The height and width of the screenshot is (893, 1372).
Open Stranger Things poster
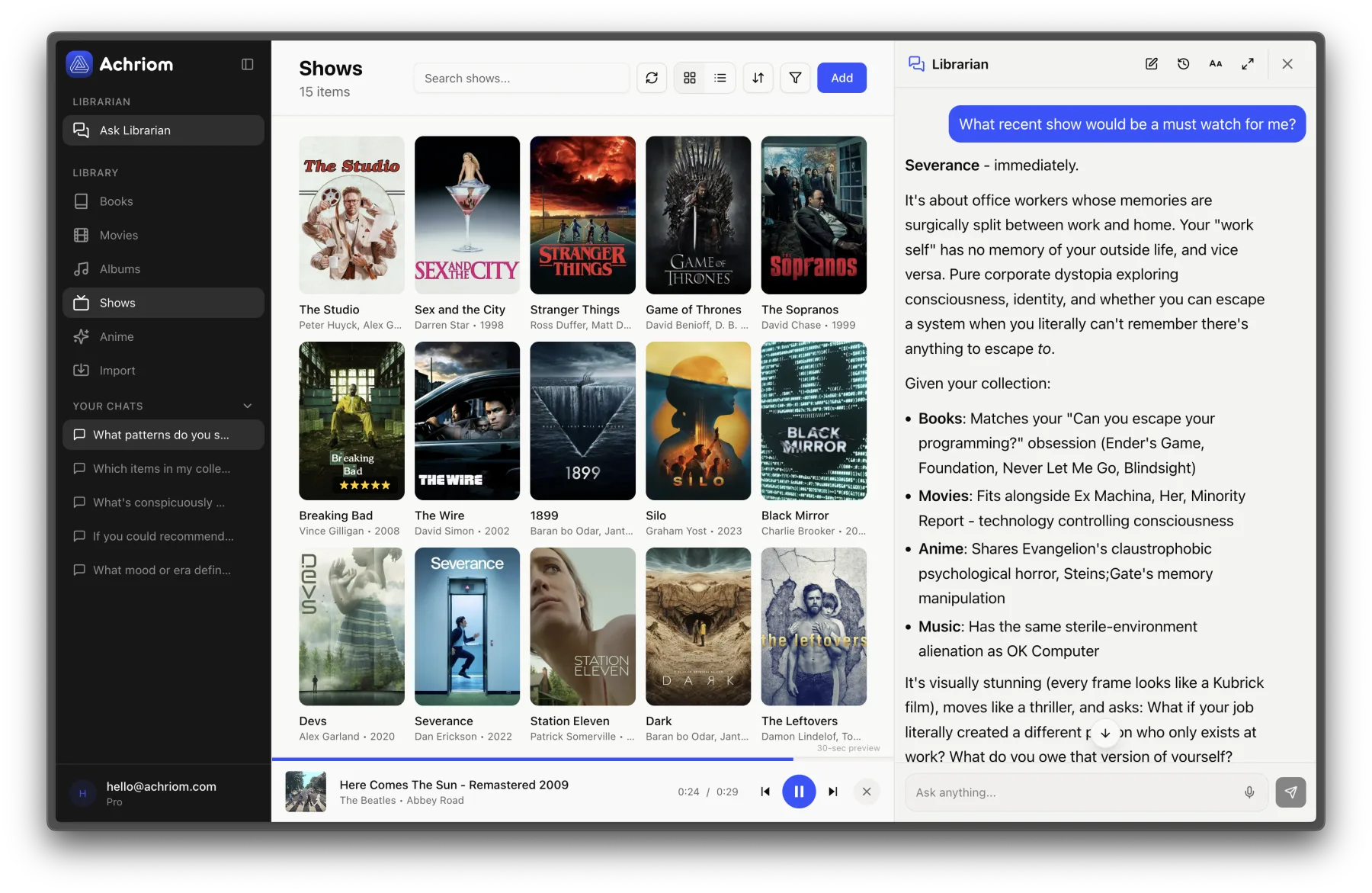tap(583, 215)
